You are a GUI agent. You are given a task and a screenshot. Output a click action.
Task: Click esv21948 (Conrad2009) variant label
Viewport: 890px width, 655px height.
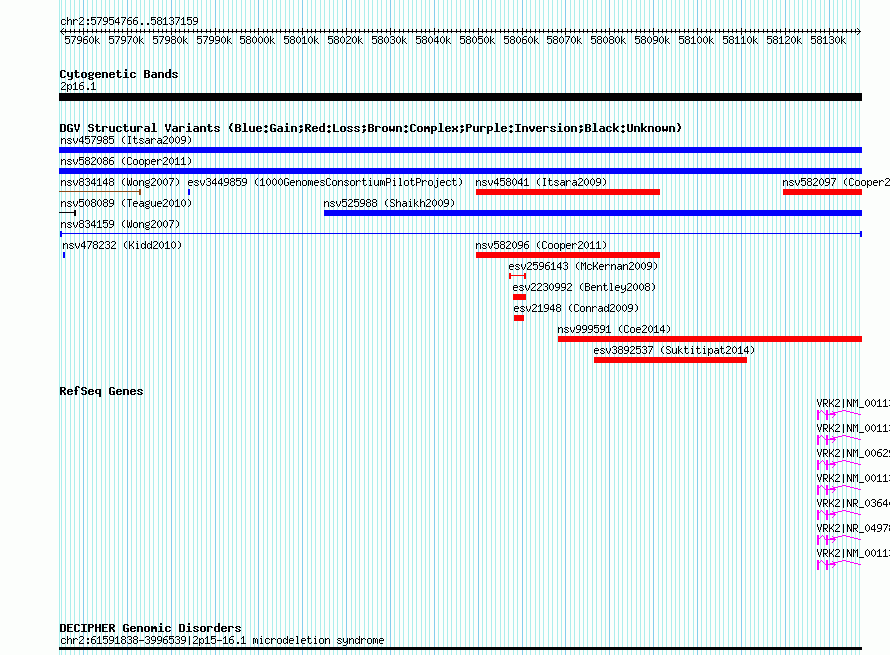click(x=576, y=308)
